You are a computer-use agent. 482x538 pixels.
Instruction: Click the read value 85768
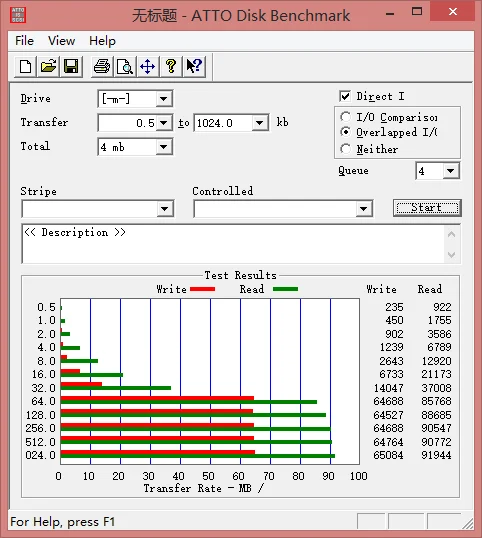pos(436,401)
